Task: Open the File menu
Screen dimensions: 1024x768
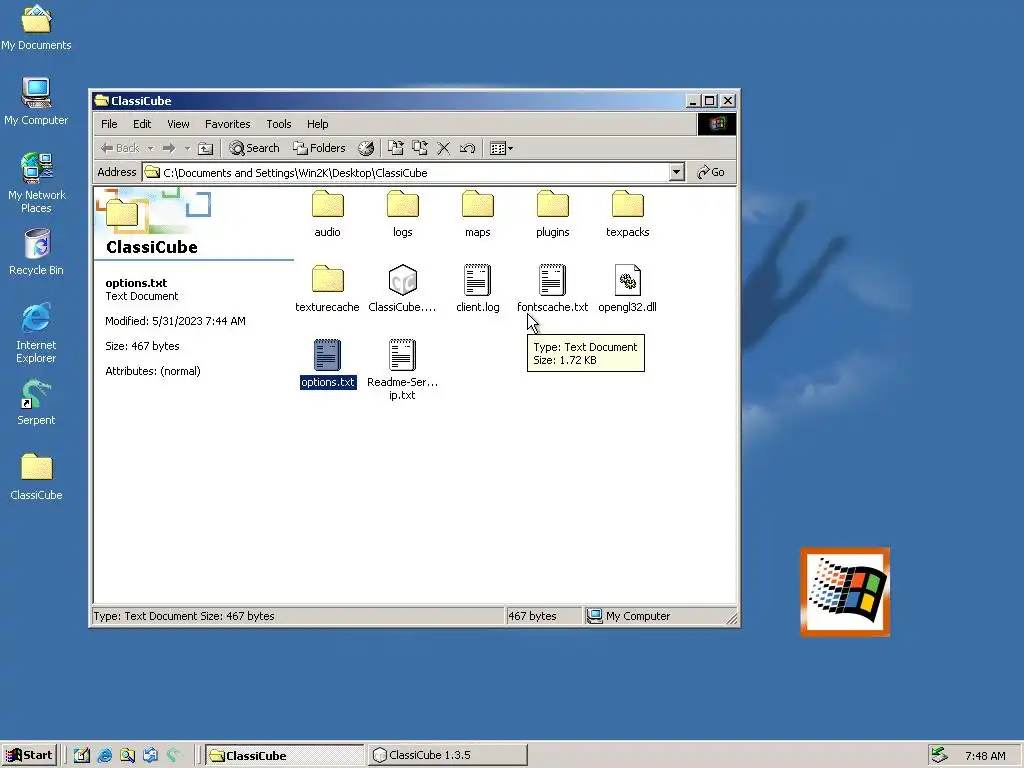Action: pos(109,124)
